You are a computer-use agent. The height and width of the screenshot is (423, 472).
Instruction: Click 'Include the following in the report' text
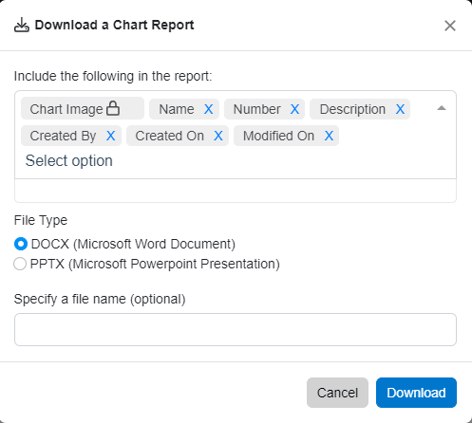point(113,76)
